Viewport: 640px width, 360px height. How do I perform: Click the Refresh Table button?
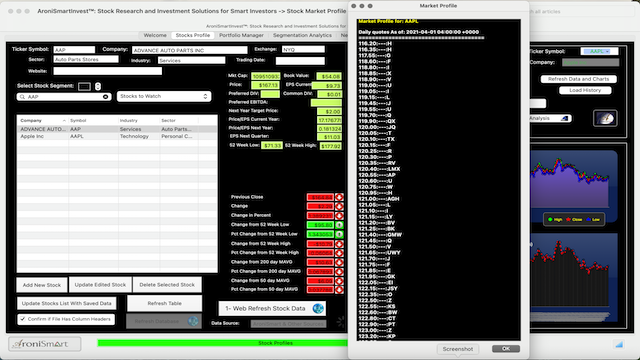(164, 303)
